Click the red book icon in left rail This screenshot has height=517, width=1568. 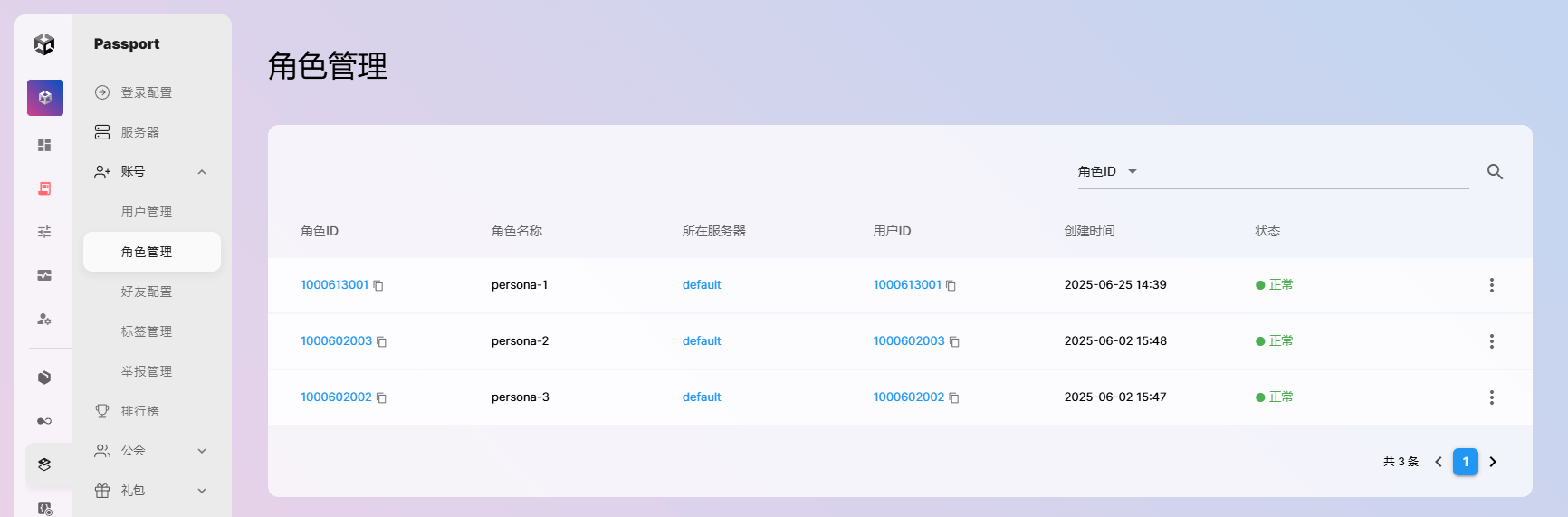(44, 188)
